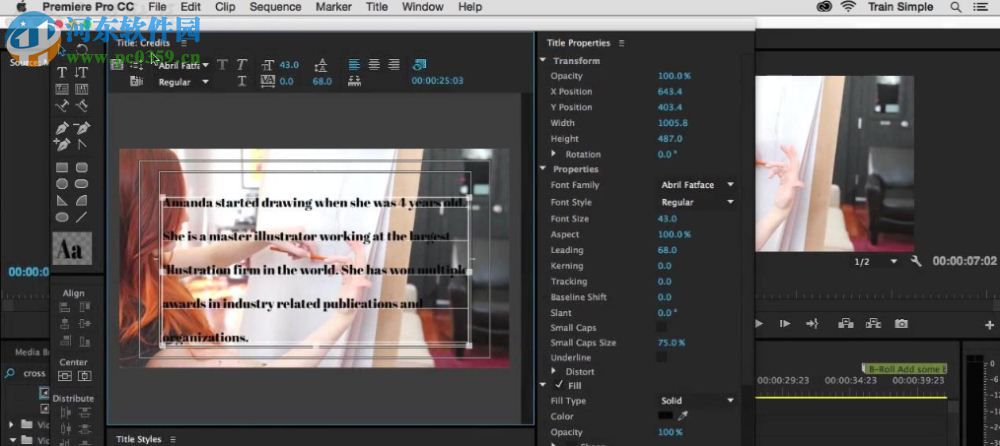Expand the Distort section
This screenshot has height=446, width=1000.
(x=554, y=371)
